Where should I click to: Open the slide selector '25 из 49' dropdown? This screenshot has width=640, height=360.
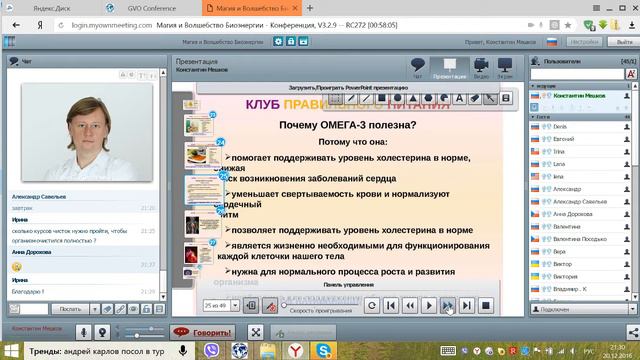pyautogui.click(x=235, y=305)
